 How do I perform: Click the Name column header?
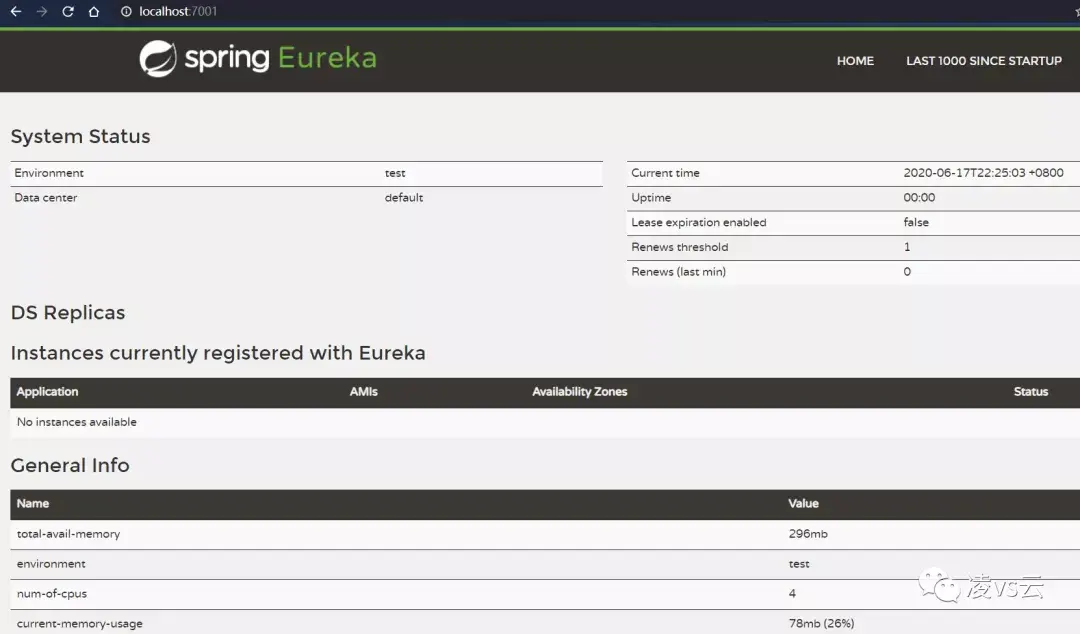32,504
